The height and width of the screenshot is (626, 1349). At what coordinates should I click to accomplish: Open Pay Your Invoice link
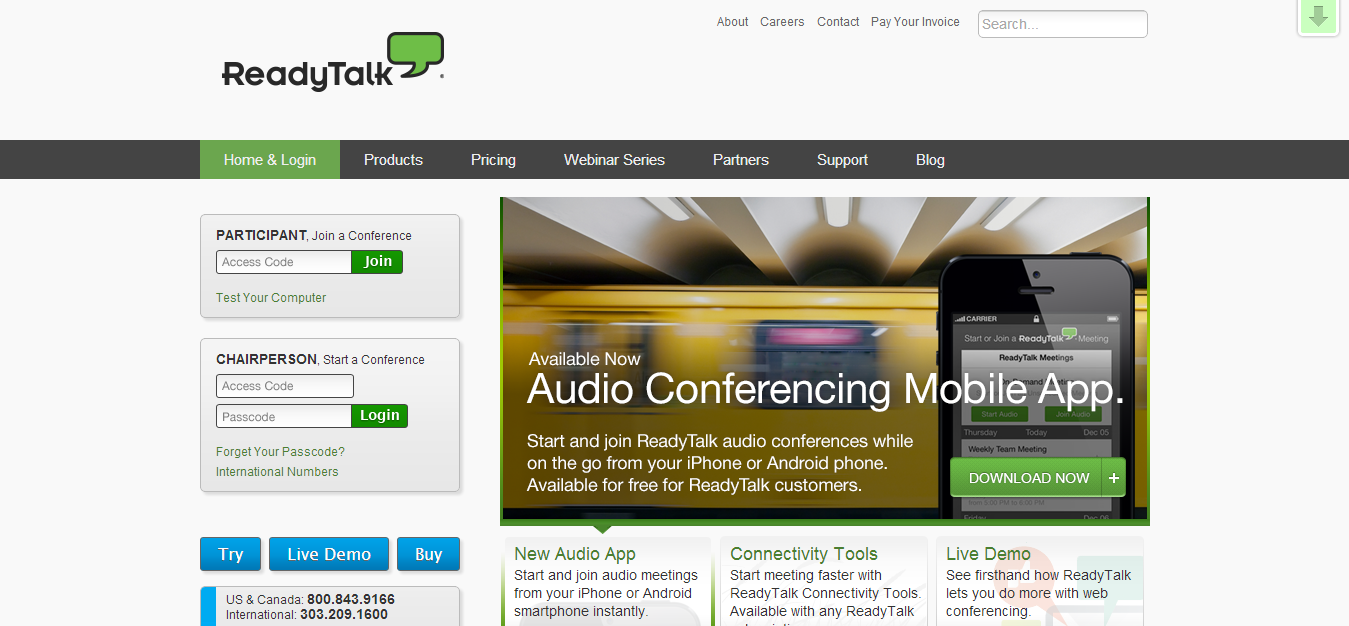click(x=915, y=22)
